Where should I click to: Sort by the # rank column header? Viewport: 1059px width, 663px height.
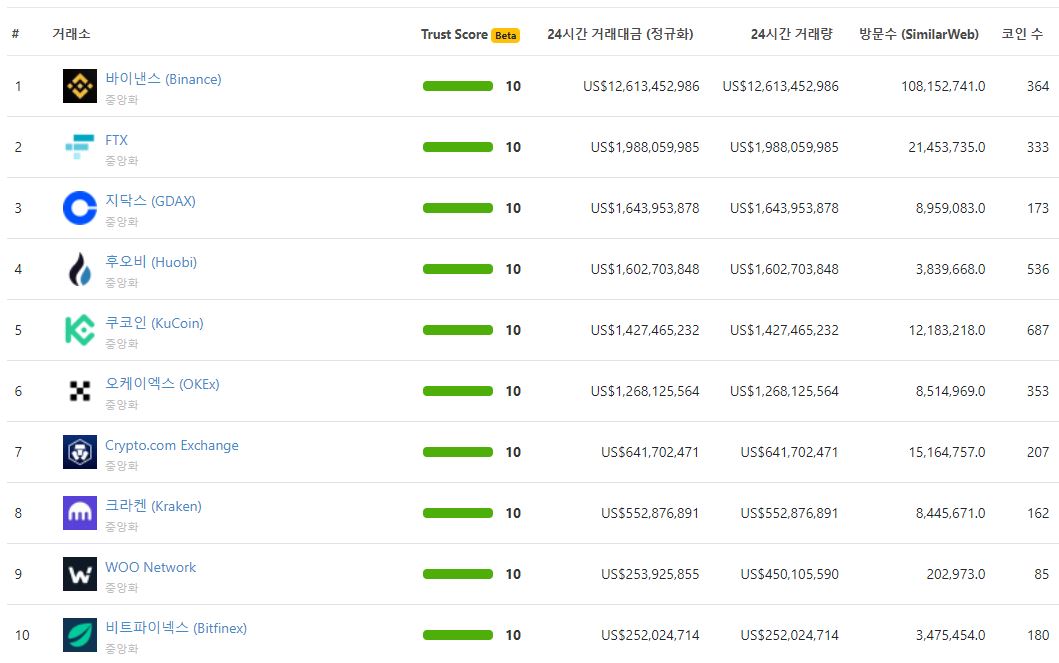pyautogui.click(x=16, y=34)
